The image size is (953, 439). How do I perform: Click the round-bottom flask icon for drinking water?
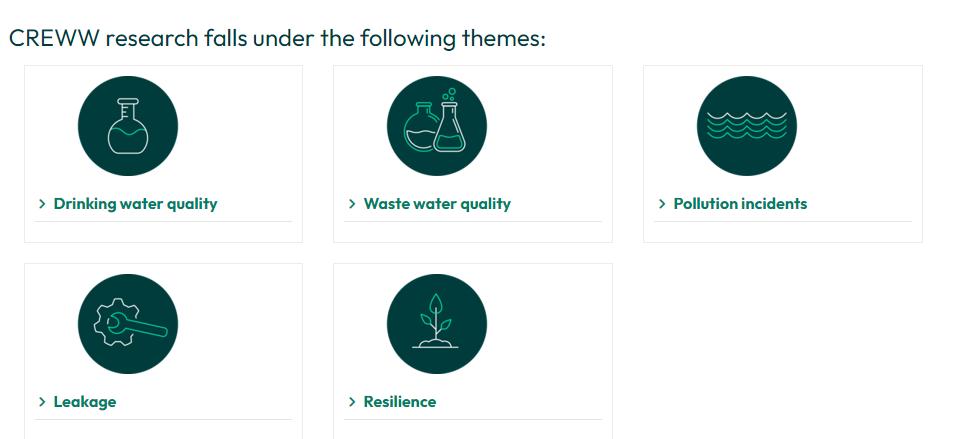[128, 126]
